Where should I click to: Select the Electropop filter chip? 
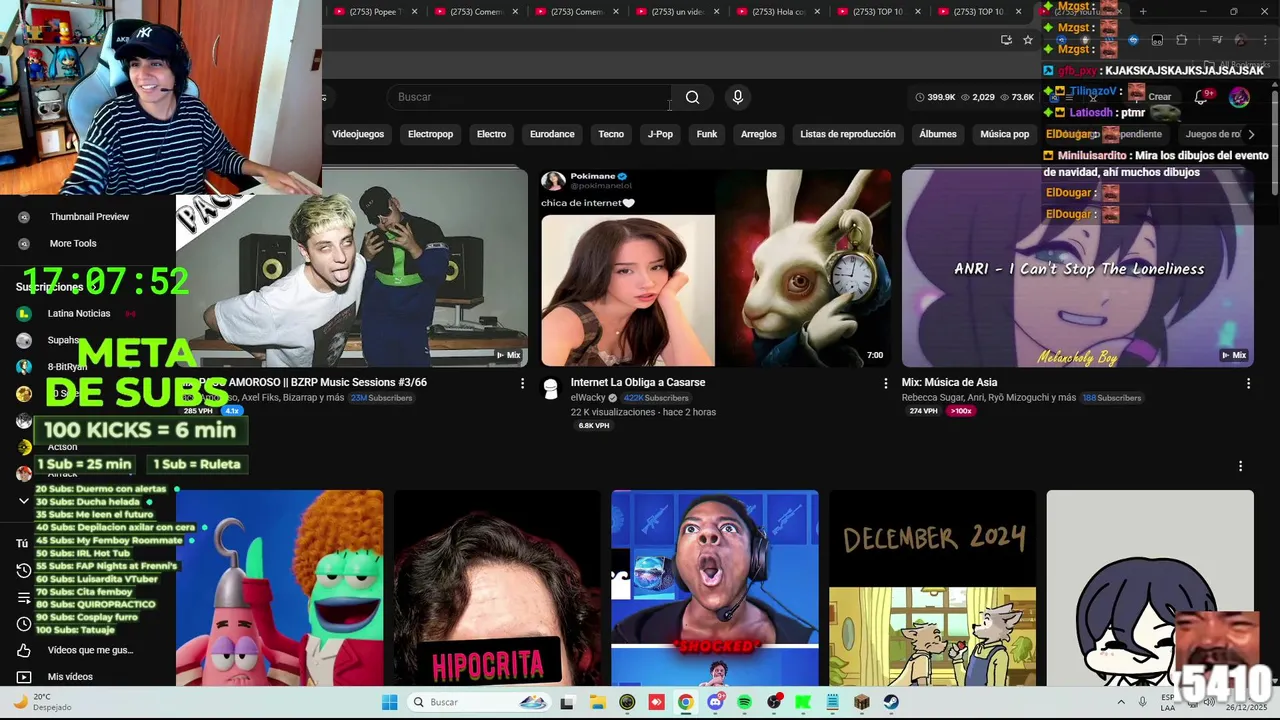pyautogui.click(x=430, y=134)
